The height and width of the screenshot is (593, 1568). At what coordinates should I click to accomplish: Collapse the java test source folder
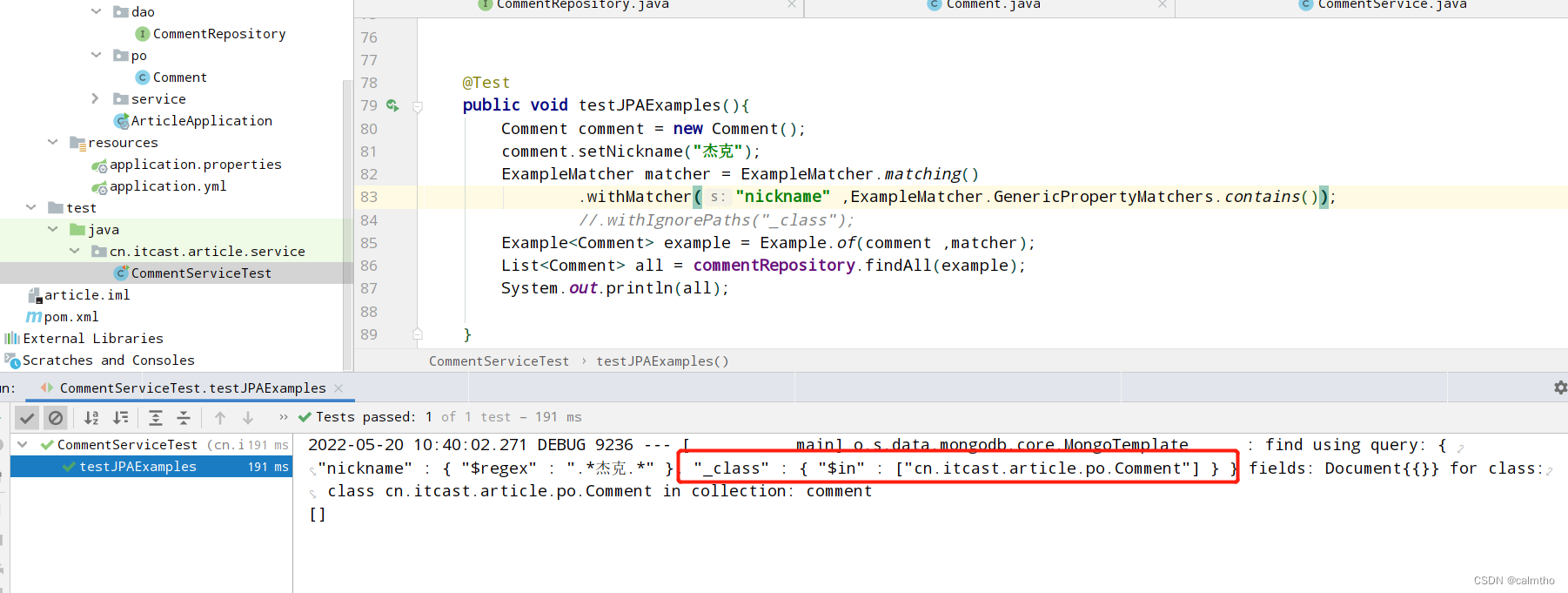tap(52, 229)
